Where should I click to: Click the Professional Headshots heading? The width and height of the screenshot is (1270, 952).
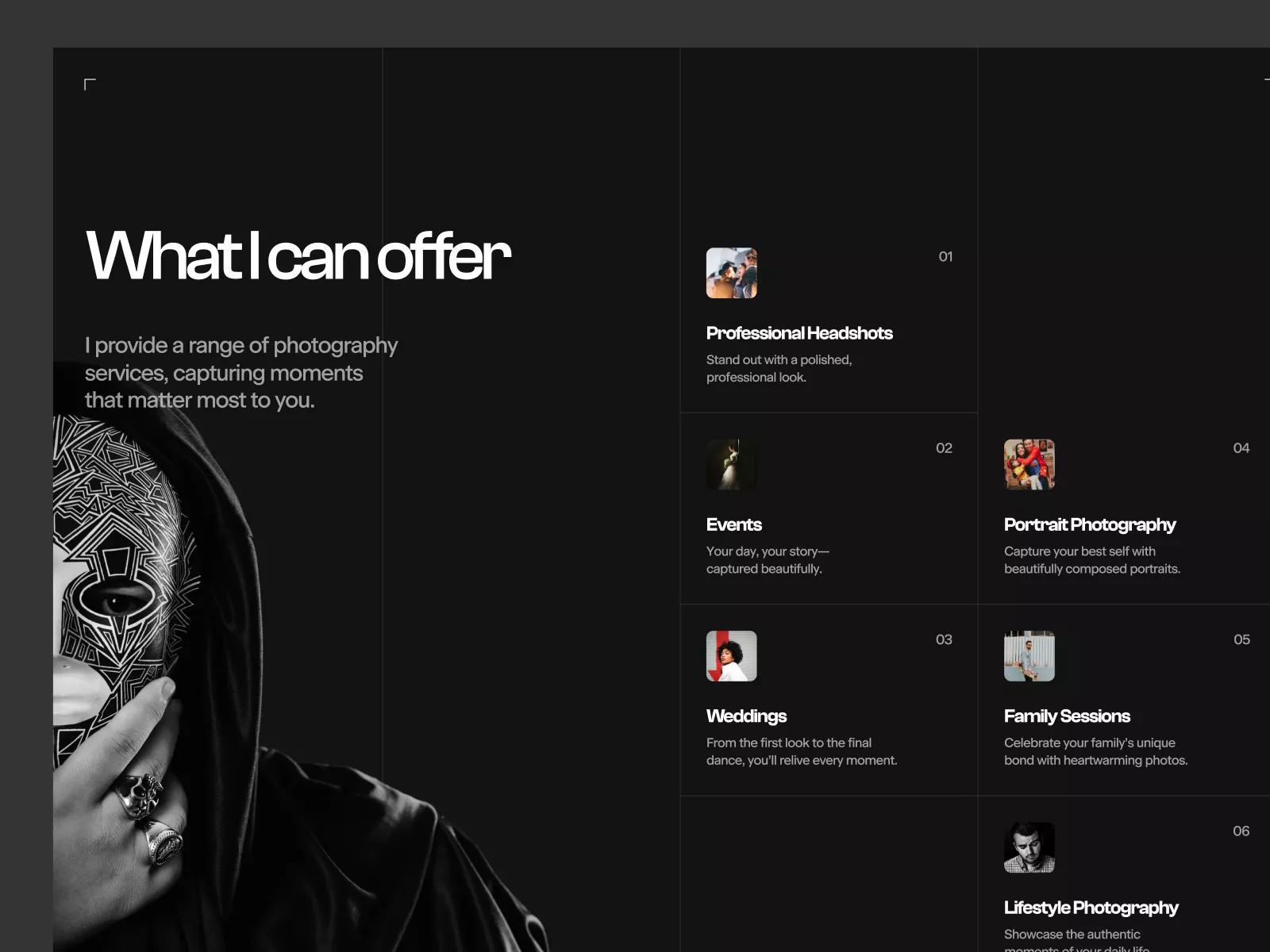799,333
